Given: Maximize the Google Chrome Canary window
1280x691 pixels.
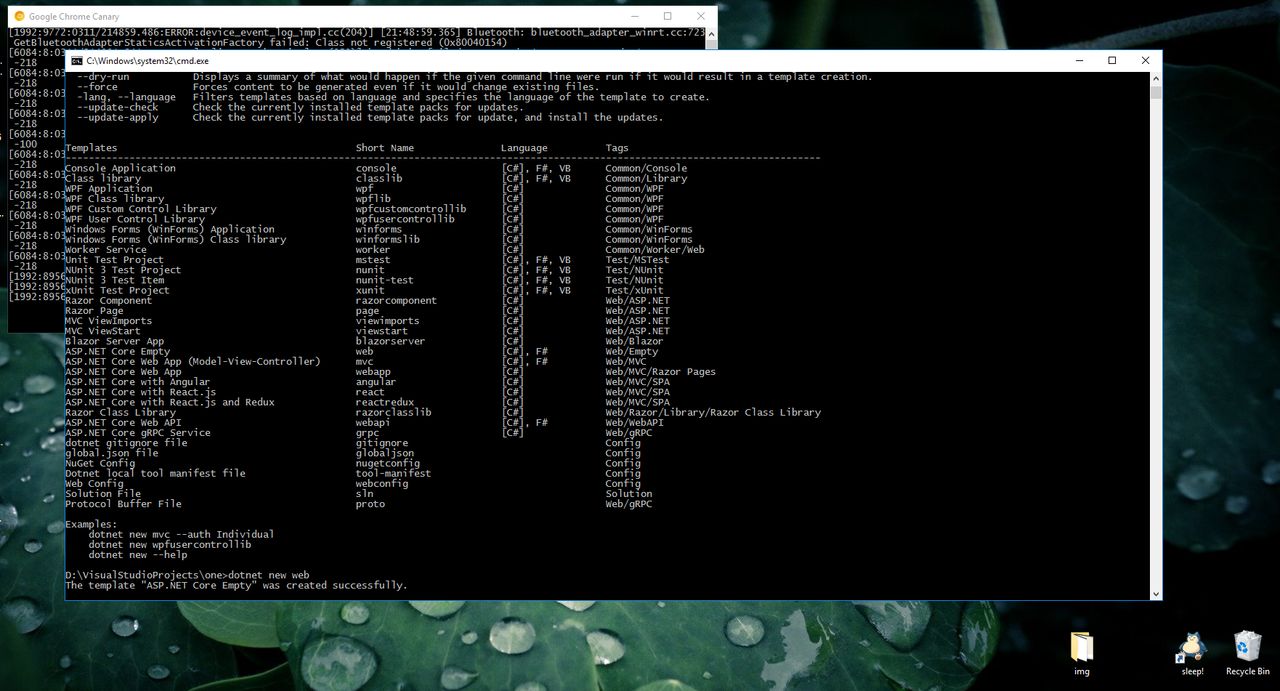Looking at the screenshot, I should tap(668, 16).
